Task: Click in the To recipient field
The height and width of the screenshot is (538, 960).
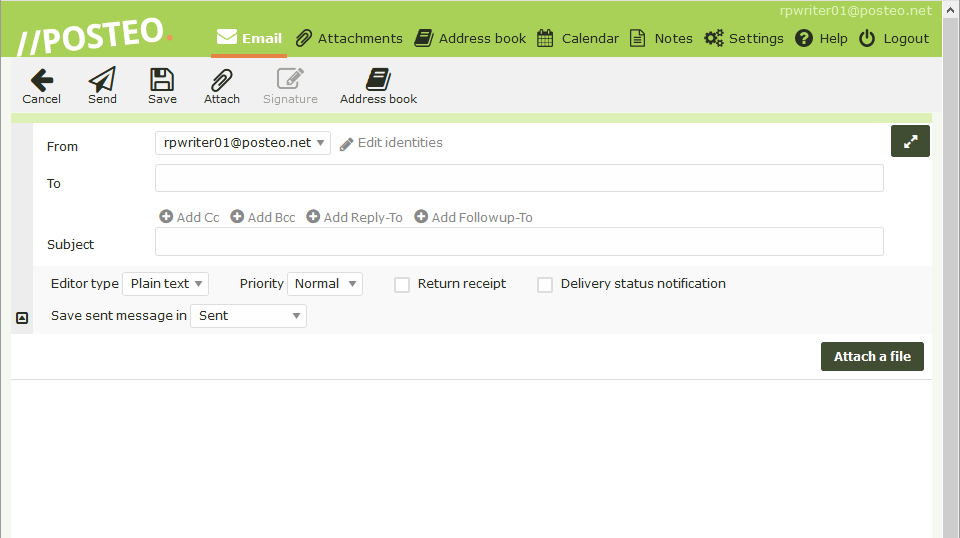Action: [519, 178]
